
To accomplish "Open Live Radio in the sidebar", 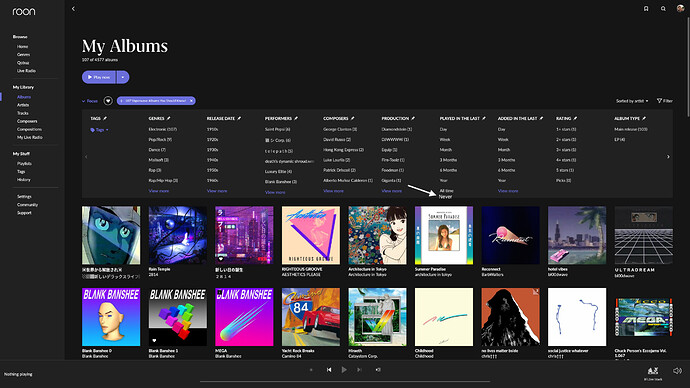I will pos(26,71).
